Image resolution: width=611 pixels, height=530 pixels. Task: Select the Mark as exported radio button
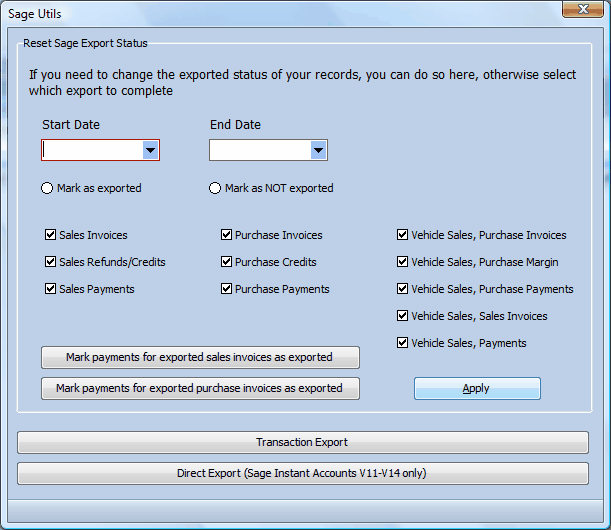47,188
